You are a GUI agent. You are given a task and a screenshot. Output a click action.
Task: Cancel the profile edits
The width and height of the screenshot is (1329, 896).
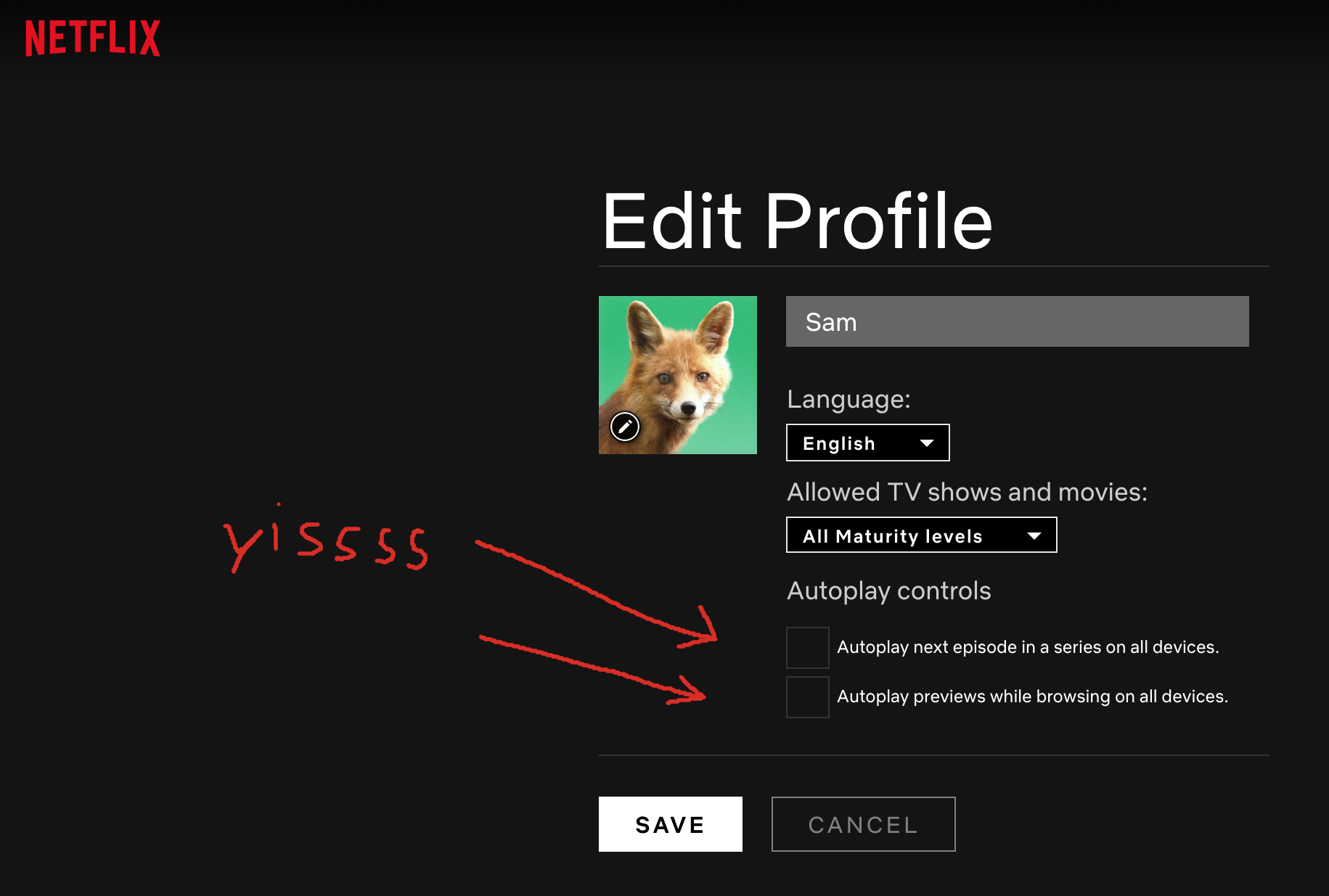click(x=863, y=824)
